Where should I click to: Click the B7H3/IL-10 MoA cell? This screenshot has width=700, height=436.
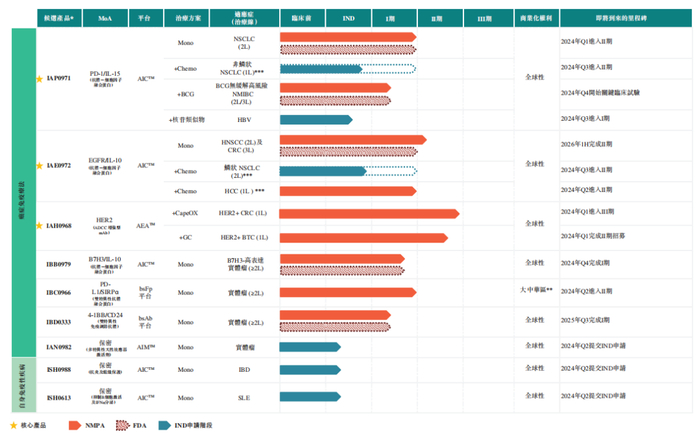(105, 265)
